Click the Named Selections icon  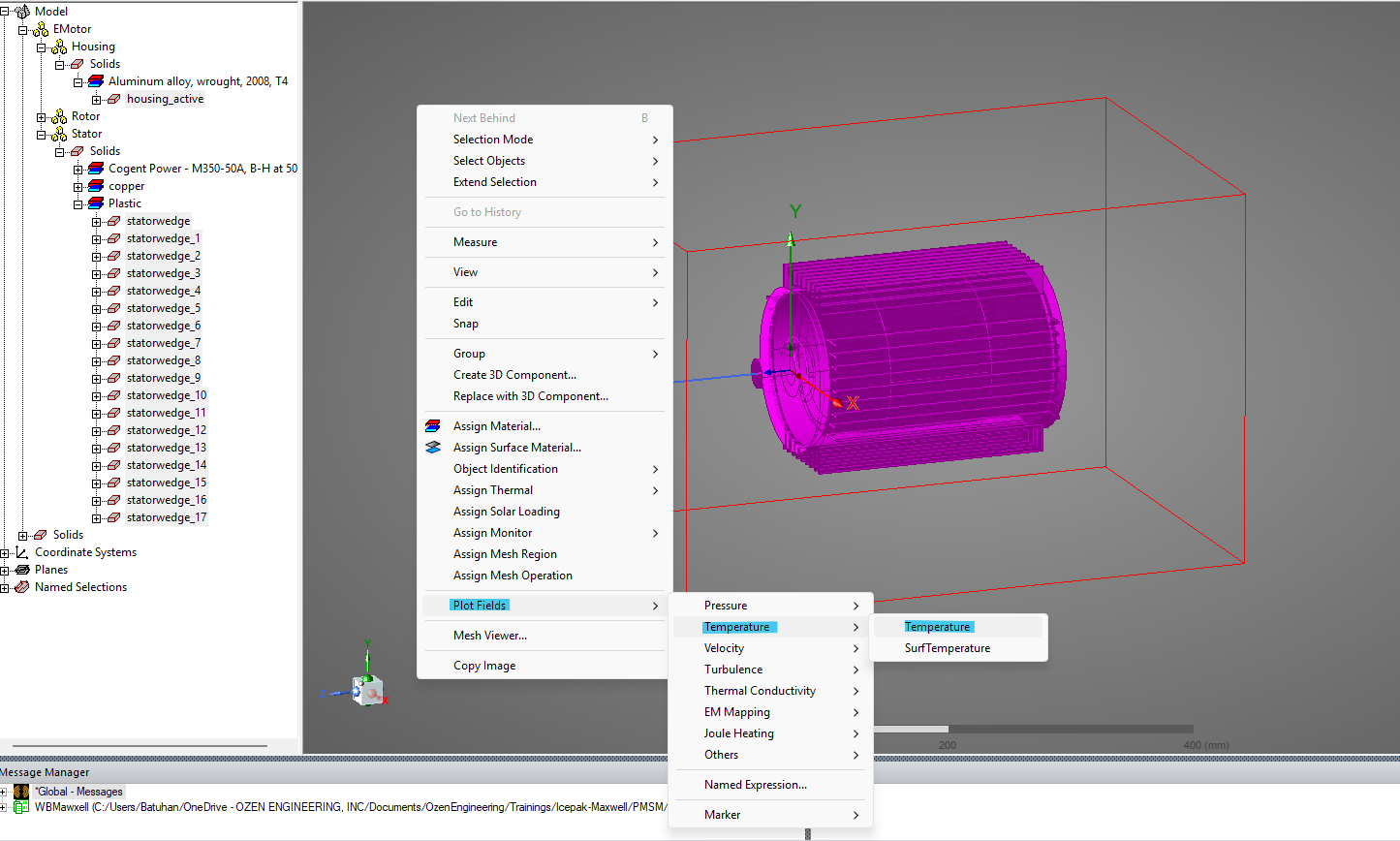(22, 587)
